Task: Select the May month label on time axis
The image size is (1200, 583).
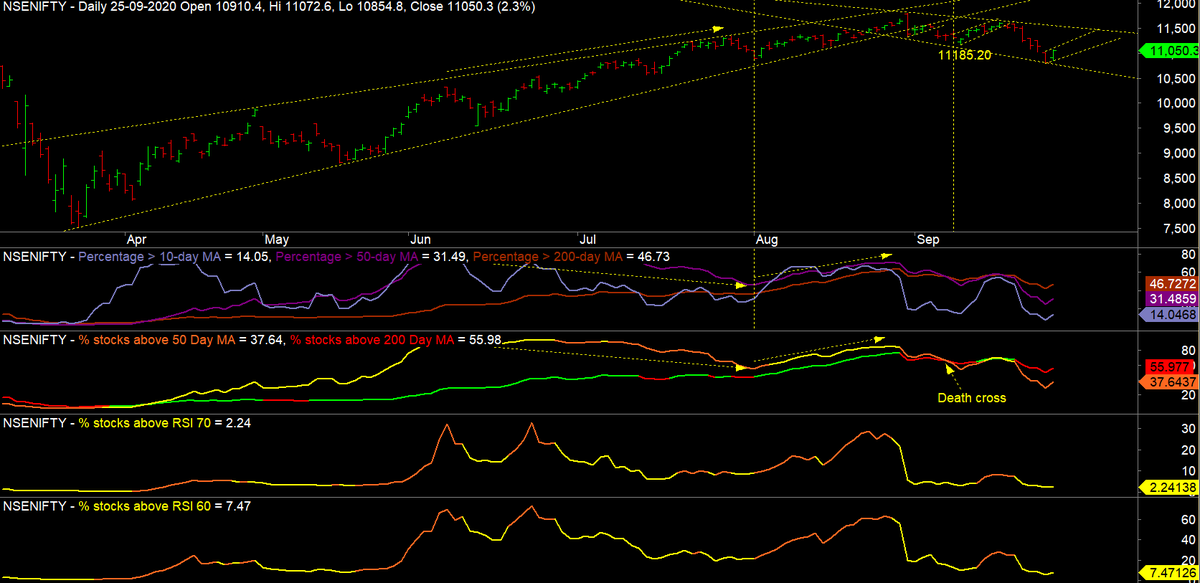Action: click(x=277, y=240)
